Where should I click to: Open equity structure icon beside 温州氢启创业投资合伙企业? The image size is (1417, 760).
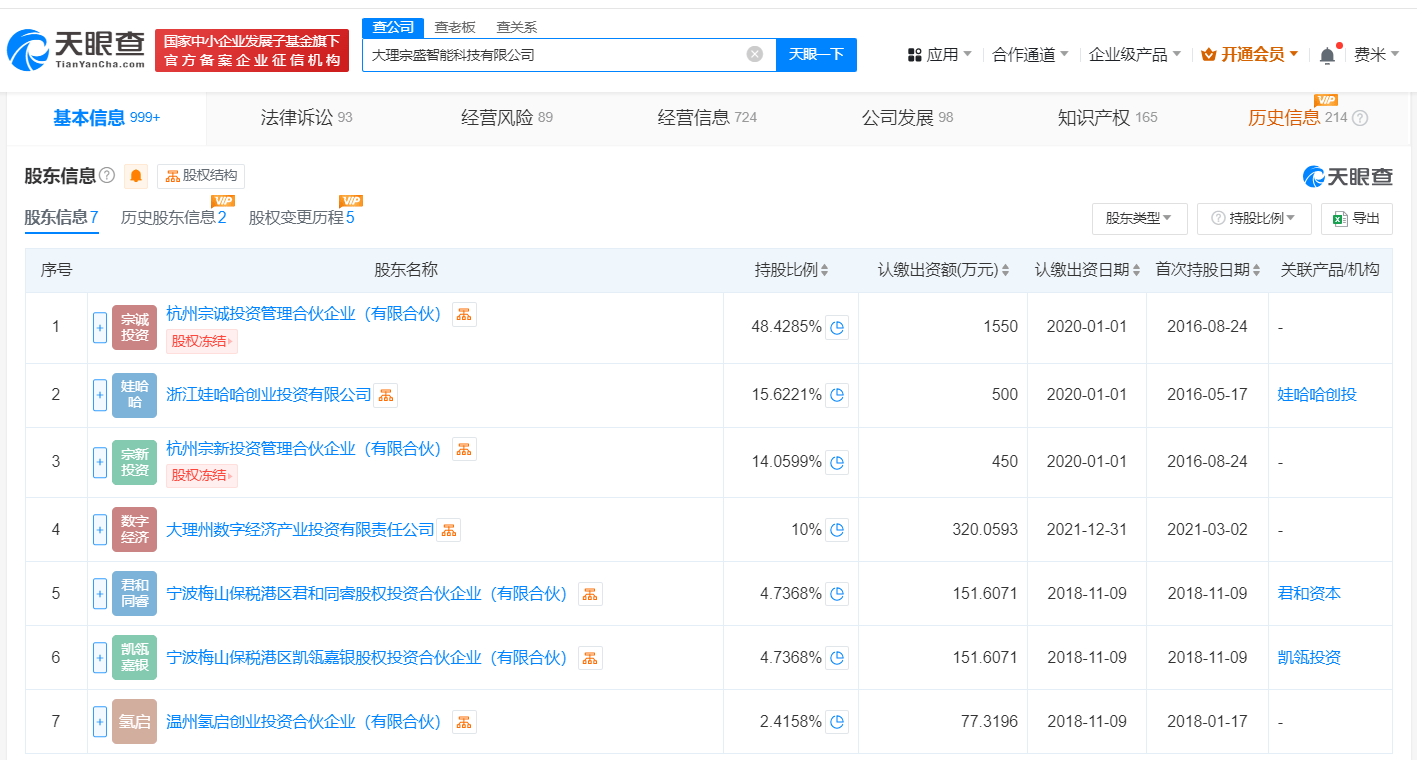point(464,722)
